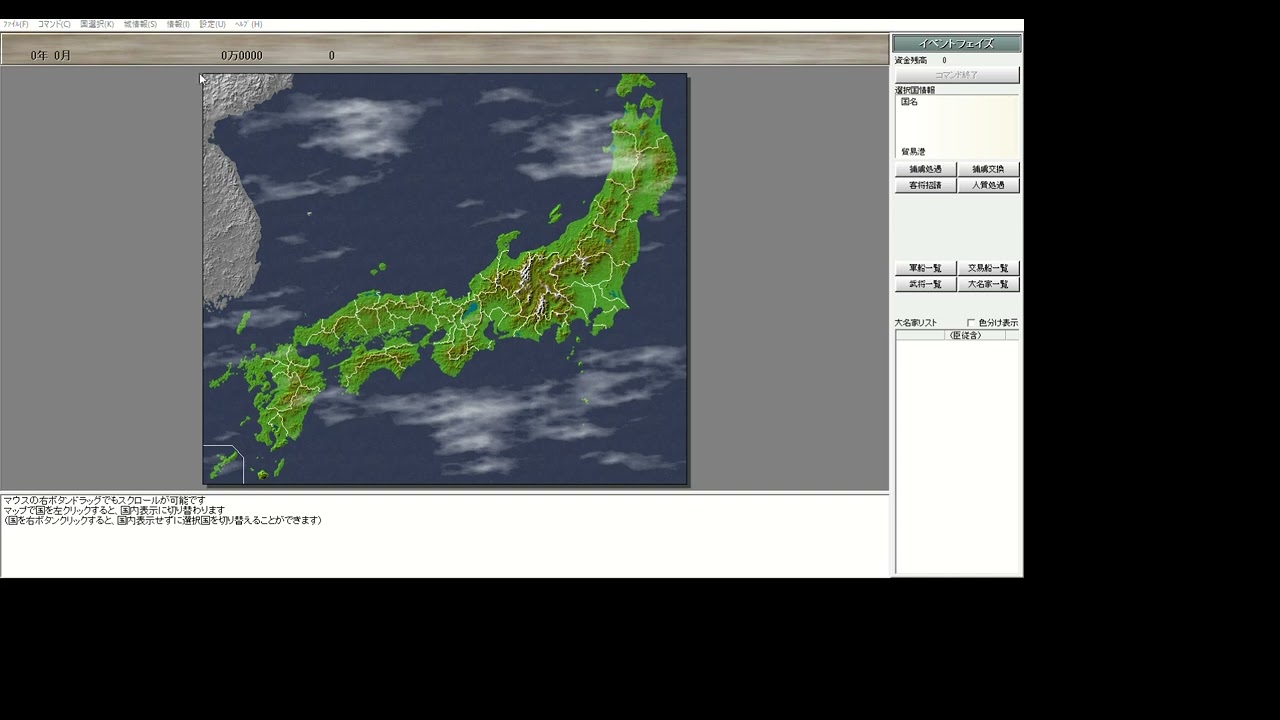Click the Japan map view

click(445, 279)
